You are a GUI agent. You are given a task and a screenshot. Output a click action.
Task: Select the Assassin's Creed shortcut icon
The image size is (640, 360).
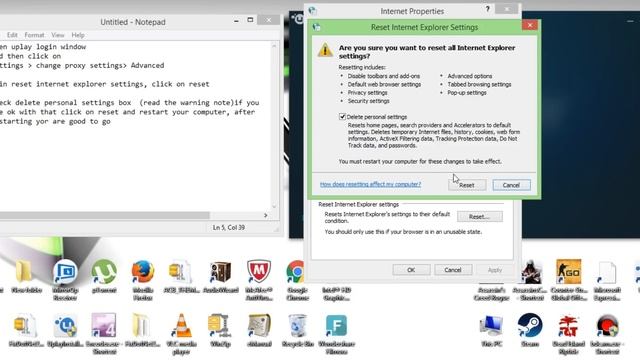point(530,280)
